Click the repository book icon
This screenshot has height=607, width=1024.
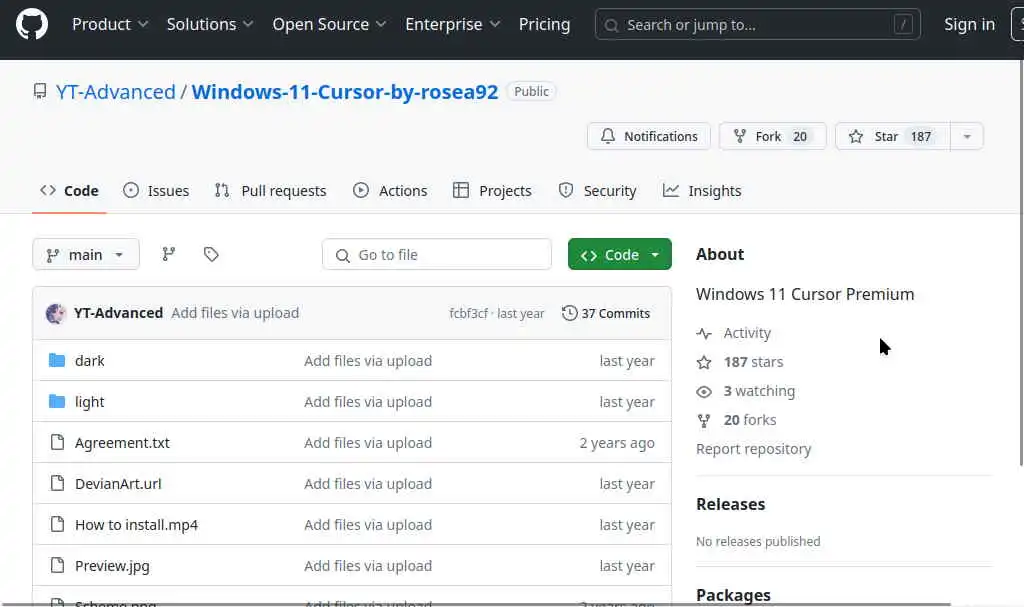[40, 91]
